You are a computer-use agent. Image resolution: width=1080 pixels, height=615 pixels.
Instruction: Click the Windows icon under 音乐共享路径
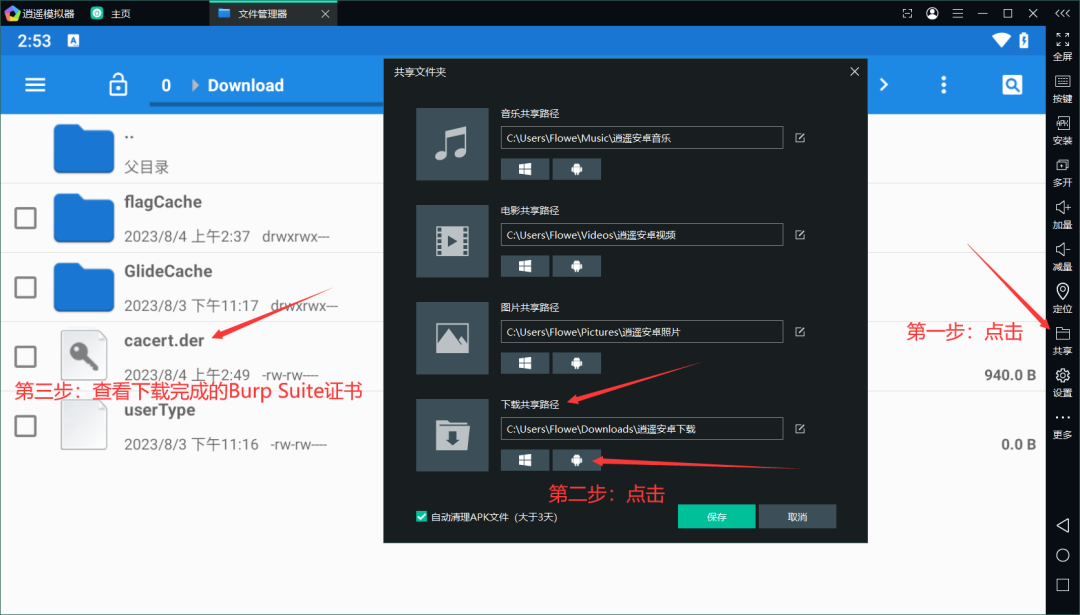click(x=524, y=169)
